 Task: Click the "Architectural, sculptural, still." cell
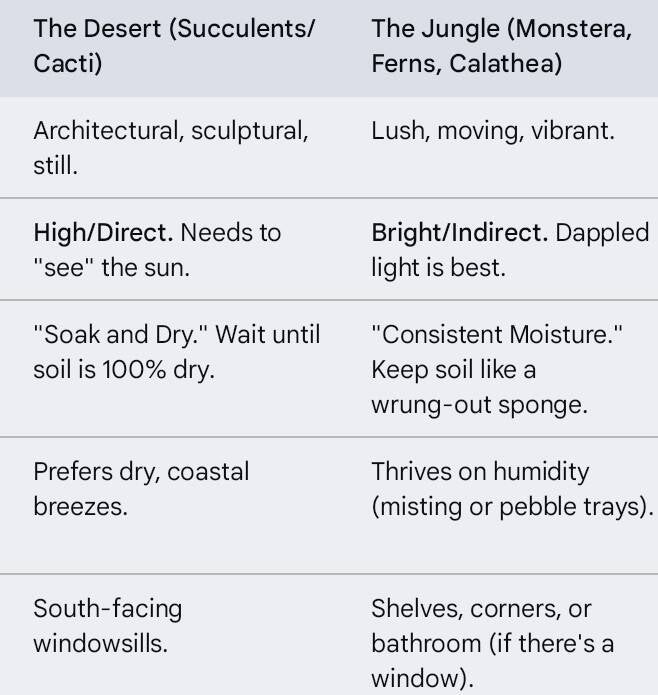[x=170, y=148]
